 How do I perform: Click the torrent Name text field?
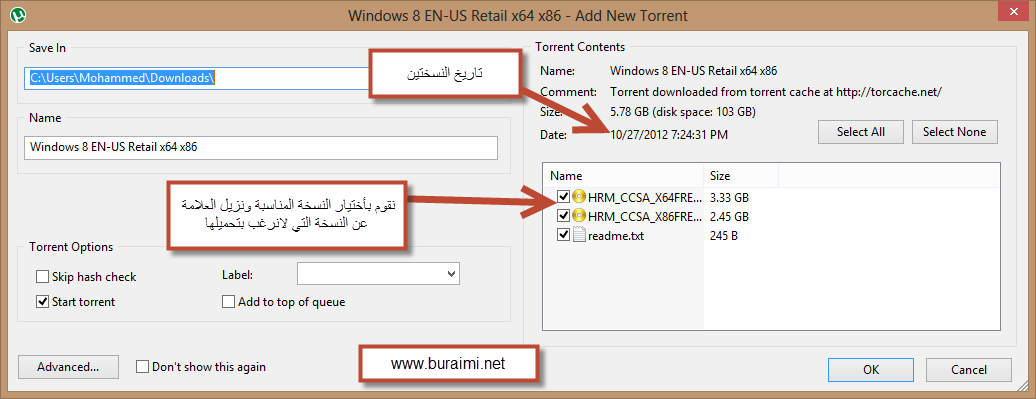(x=260, y=148)
